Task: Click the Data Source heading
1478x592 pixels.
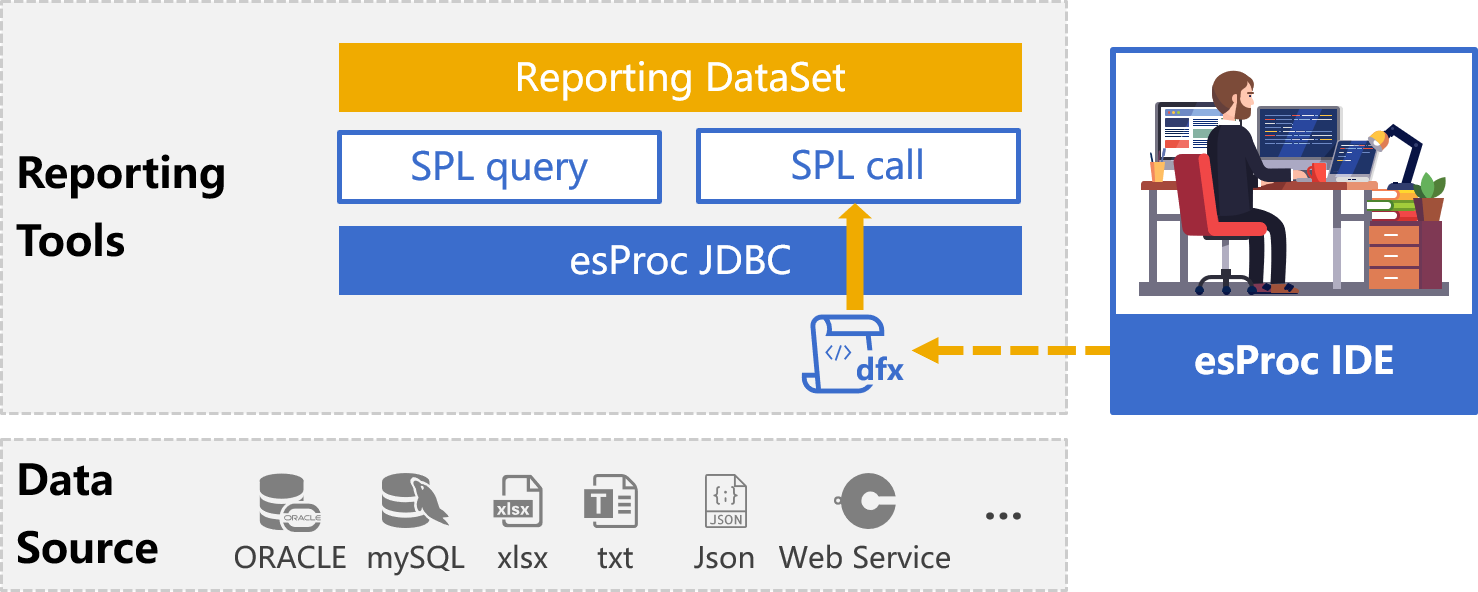Action: [x=88, y=515]
